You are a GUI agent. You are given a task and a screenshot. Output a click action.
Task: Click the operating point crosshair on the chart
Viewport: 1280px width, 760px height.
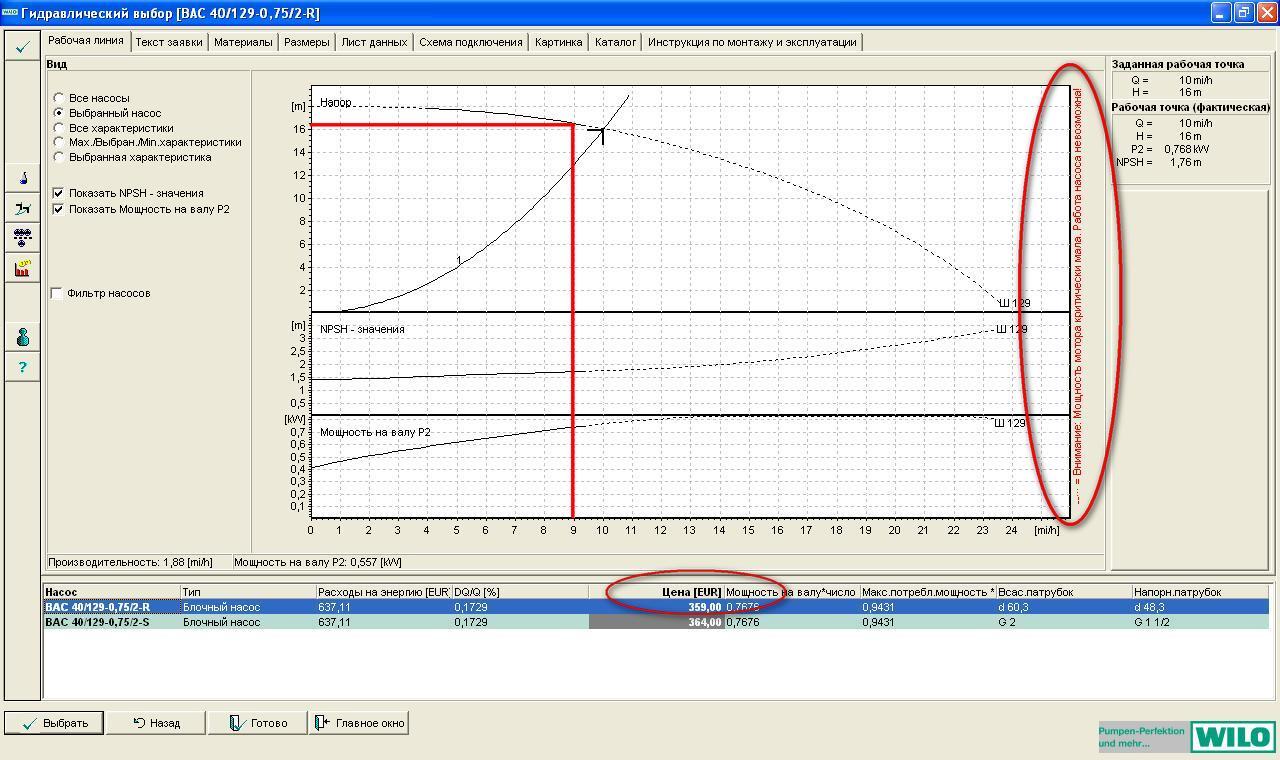(x=602, y=131)
